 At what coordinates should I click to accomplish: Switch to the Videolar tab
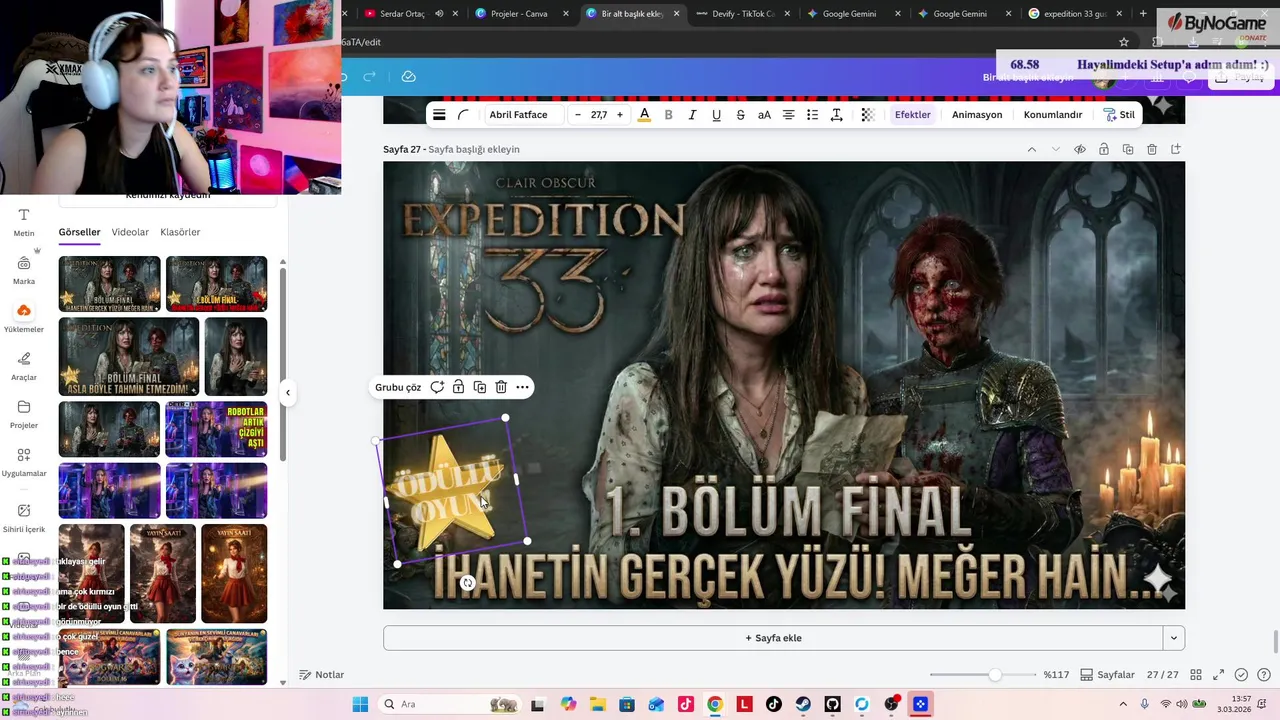[130, 232]
